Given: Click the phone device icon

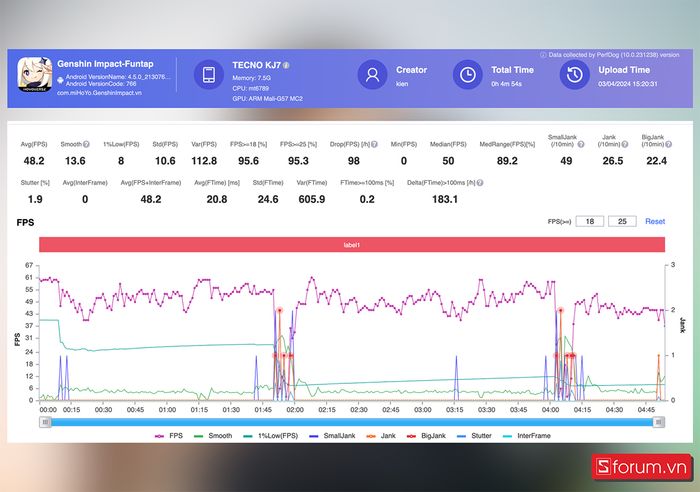Looking at the screenshot, I should click(x=208, y=75).
